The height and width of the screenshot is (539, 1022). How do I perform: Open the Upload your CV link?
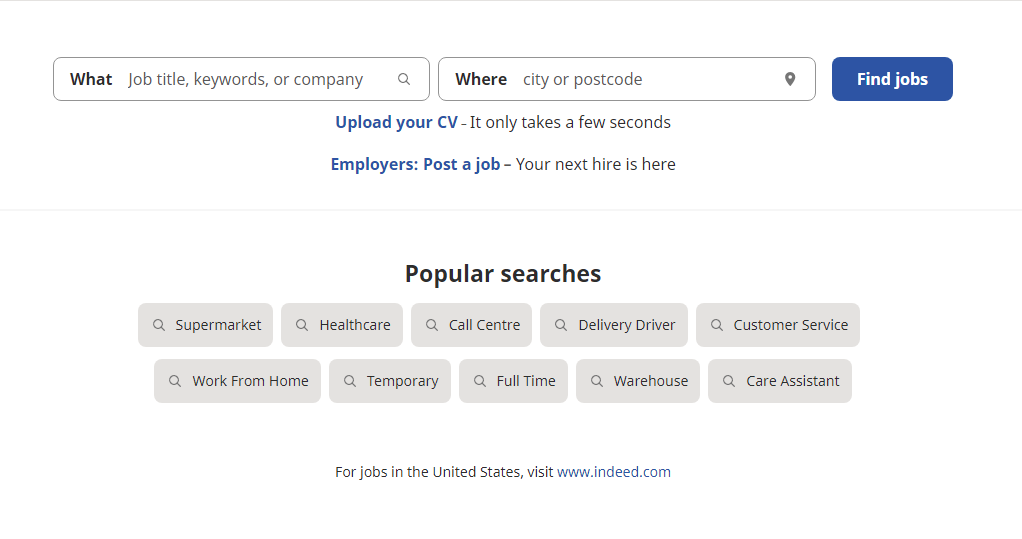pos(396,122)
